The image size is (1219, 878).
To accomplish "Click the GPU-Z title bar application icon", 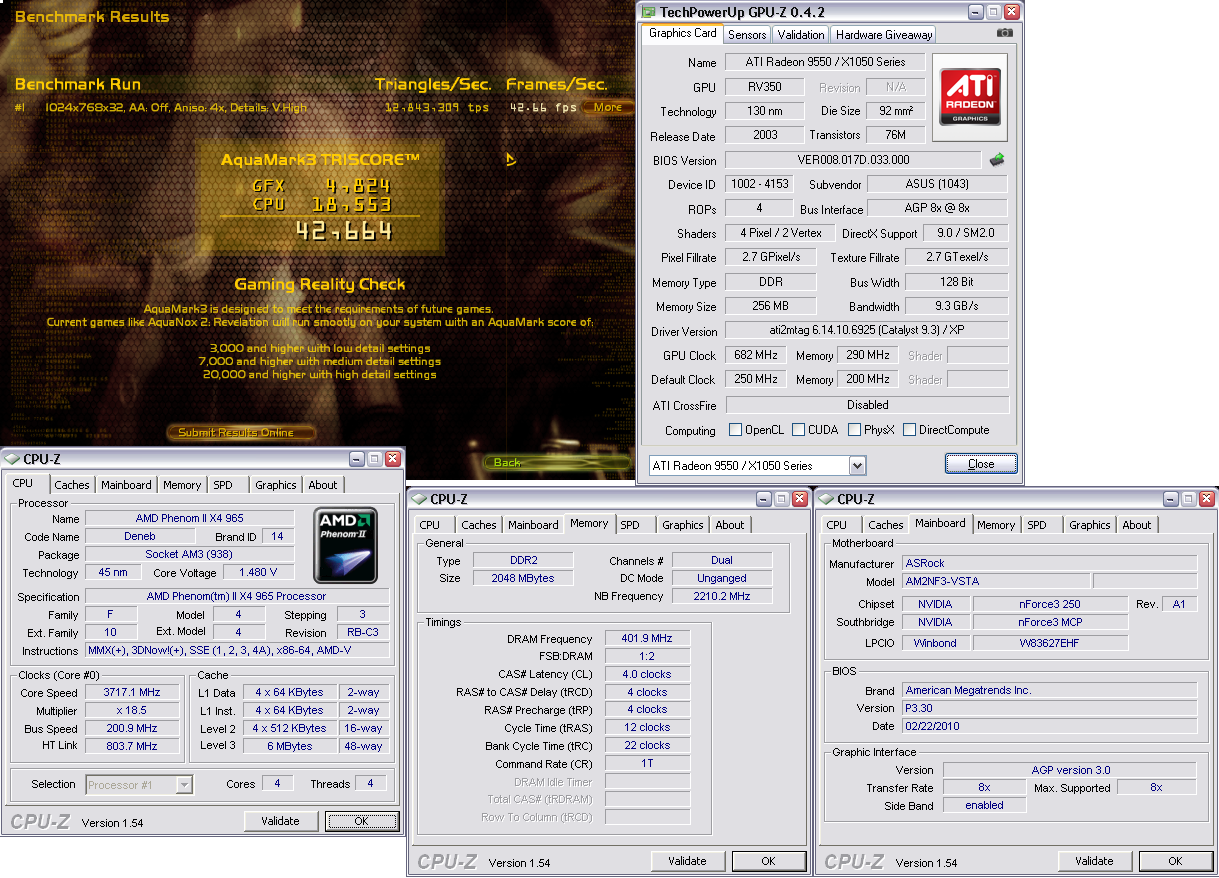I will tap(650, 12).
